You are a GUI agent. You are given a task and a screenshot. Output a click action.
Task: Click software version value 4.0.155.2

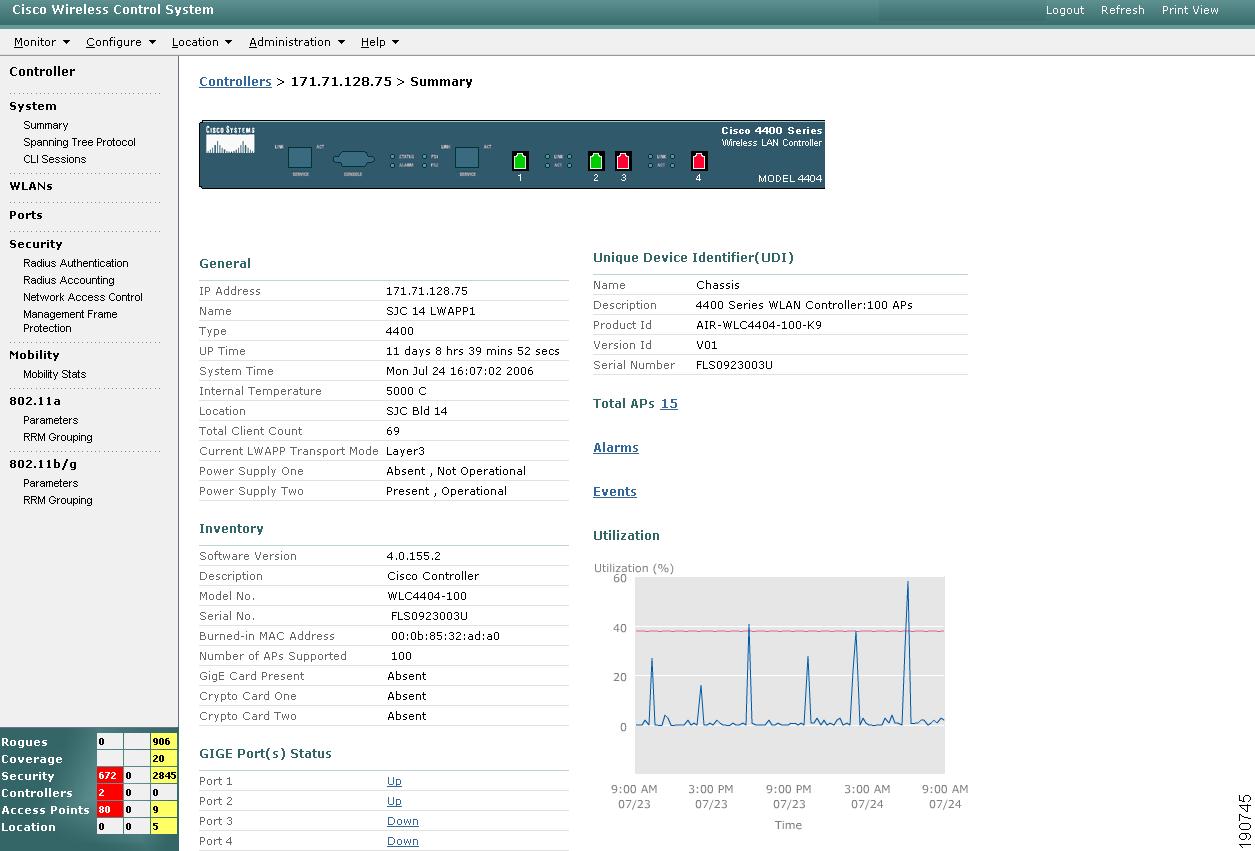414,556
